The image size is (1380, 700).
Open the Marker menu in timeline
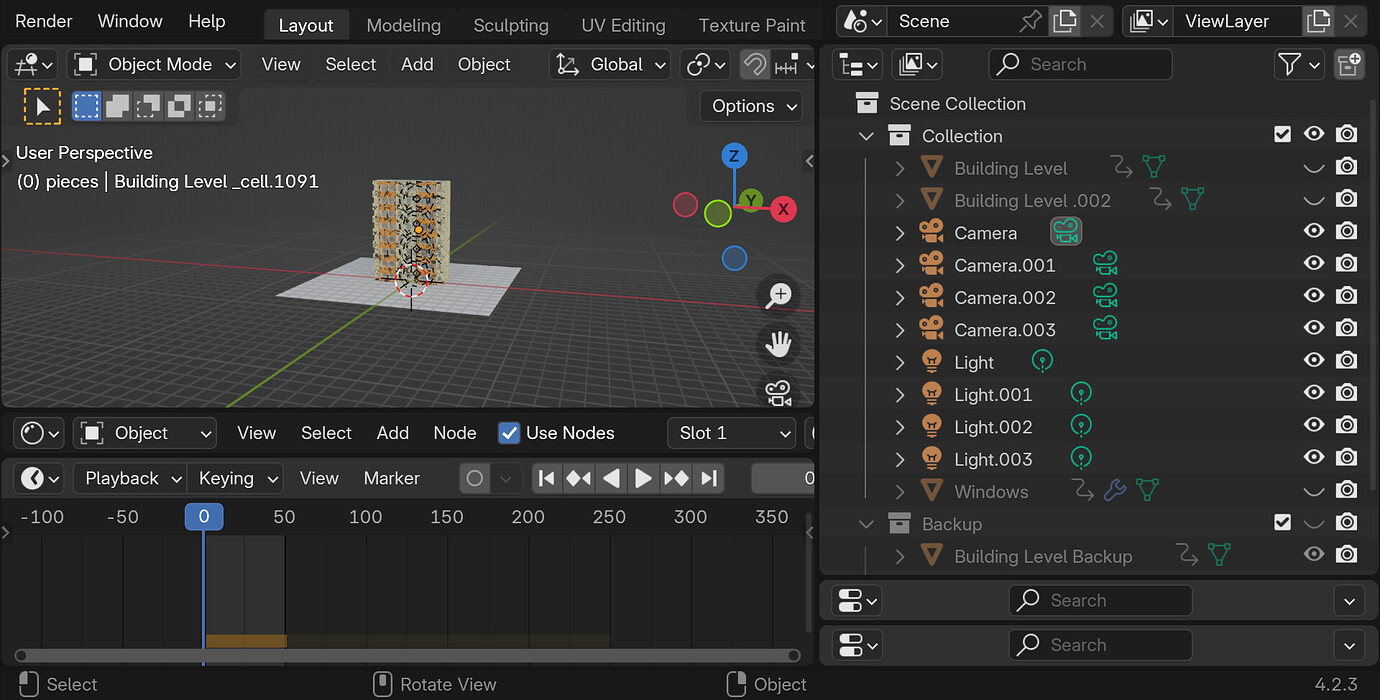(391, 478)
